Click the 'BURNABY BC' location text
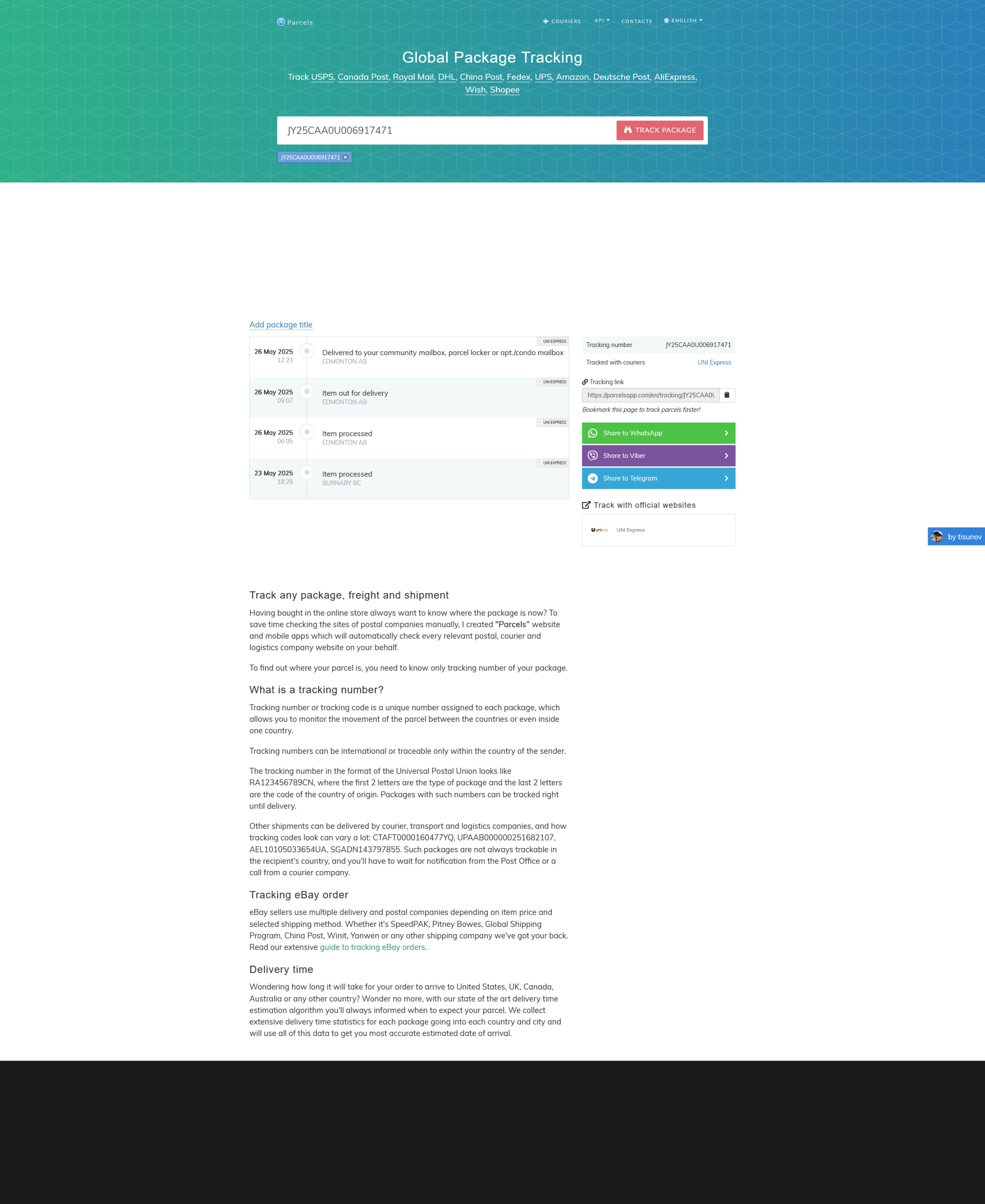The width and height of the screenshot is (985, 1204). (342, 483)
